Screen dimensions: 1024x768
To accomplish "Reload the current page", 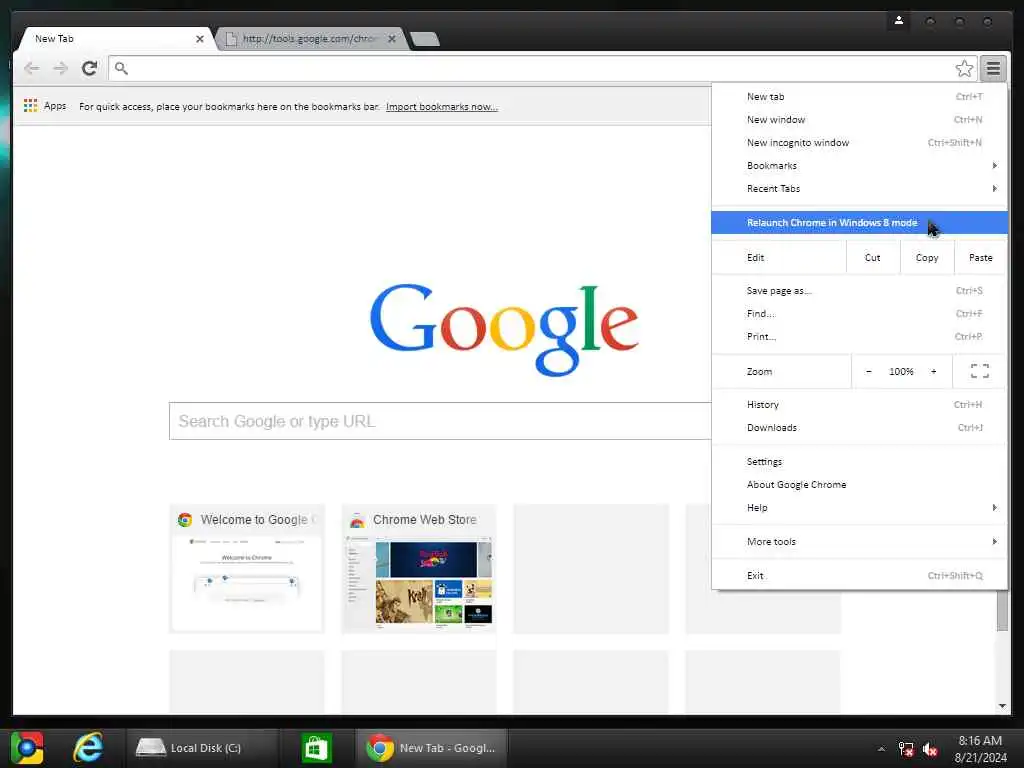I will [89, 68].
